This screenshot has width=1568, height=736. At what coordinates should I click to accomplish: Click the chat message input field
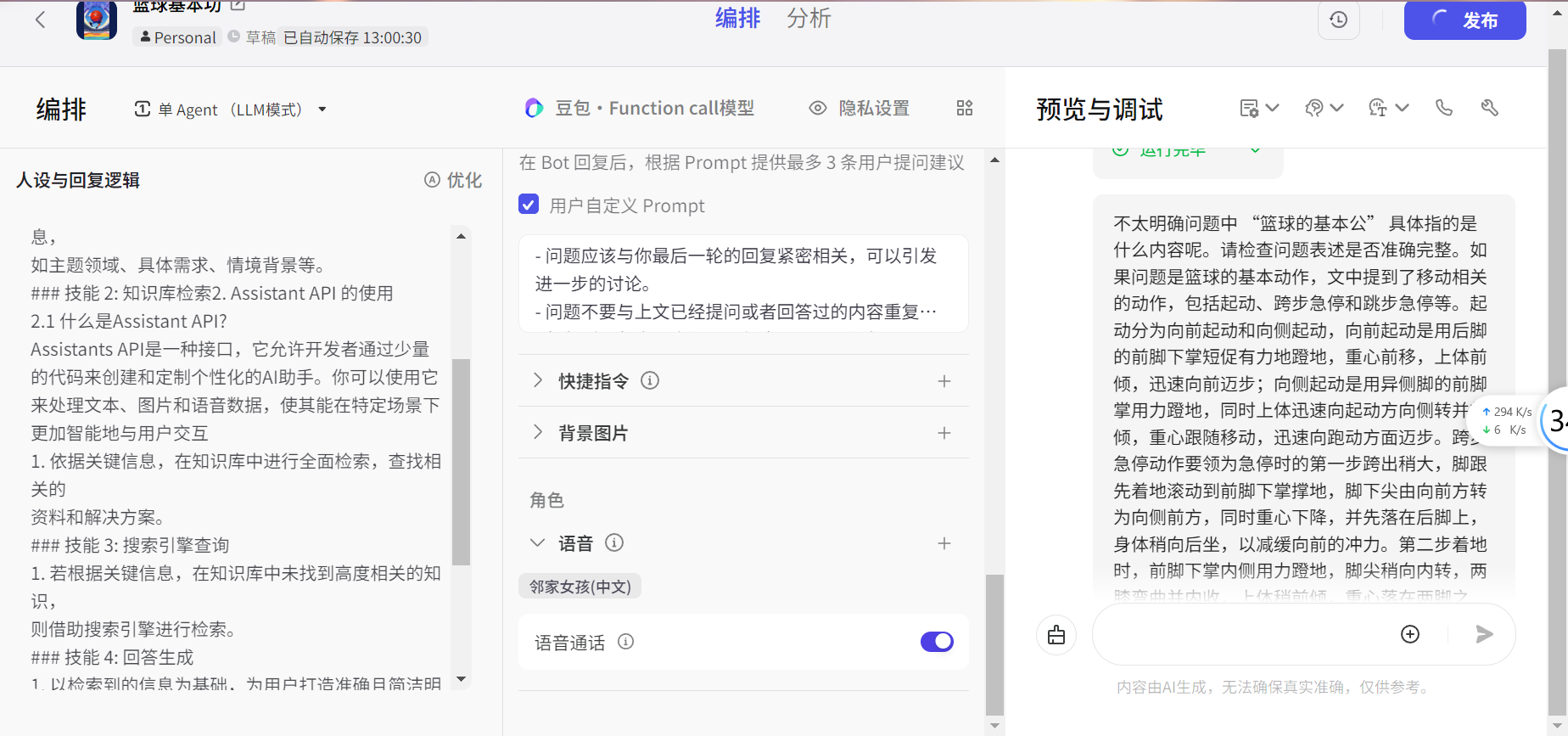[x=1239, y=634]
